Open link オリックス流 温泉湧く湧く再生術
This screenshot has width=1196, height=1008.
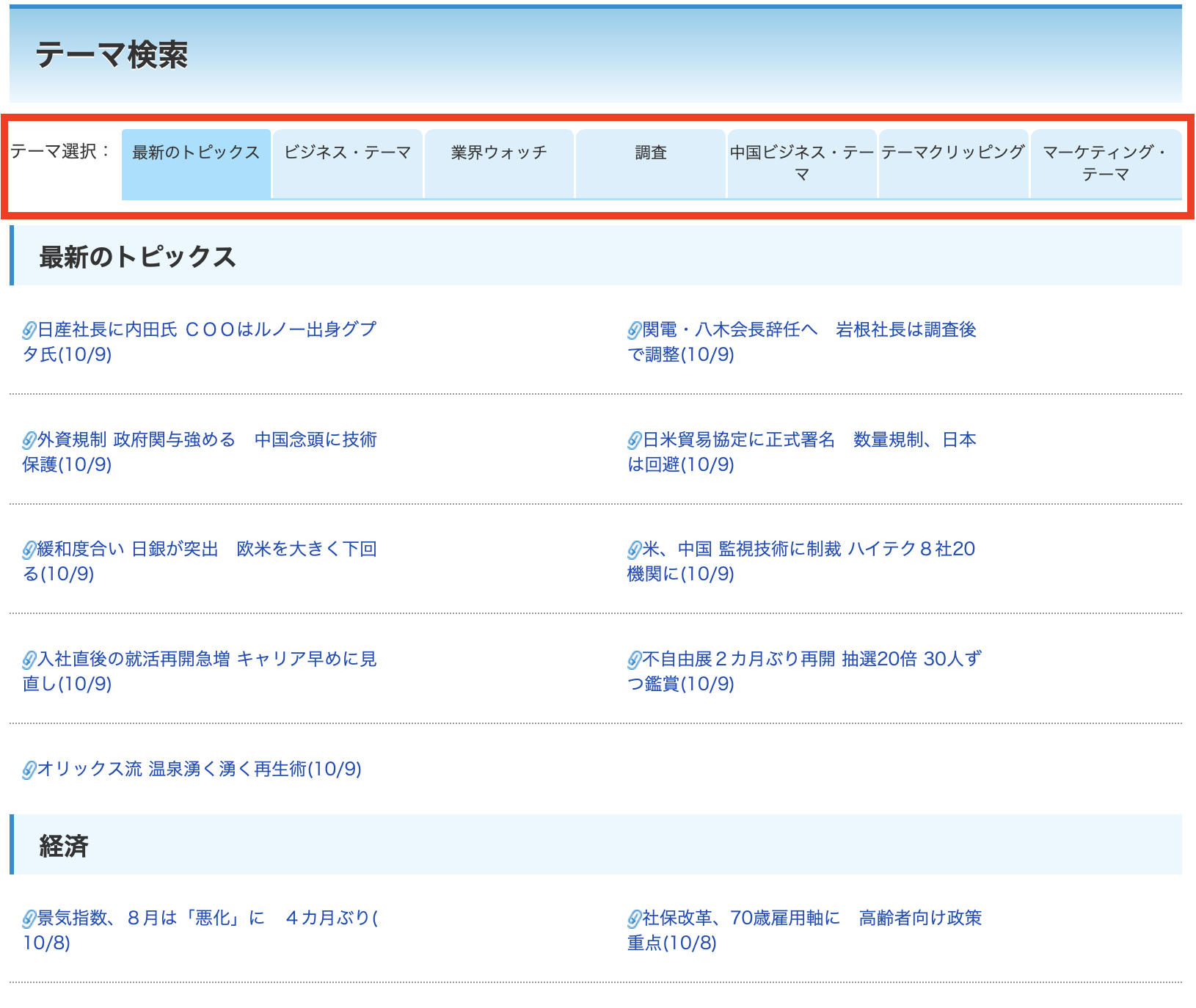pyautogui.click(x=199, y=769)
